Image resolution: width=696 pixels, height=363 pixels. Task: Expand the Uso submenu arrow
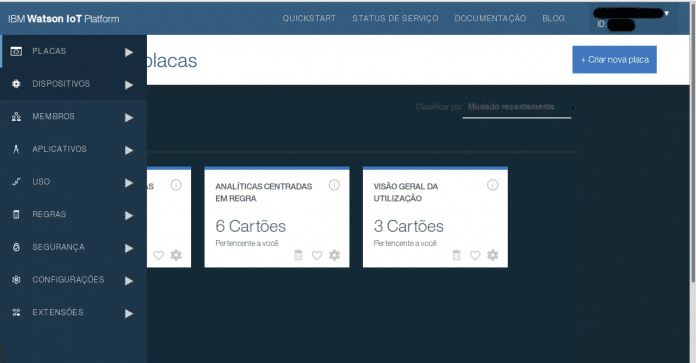129,183
